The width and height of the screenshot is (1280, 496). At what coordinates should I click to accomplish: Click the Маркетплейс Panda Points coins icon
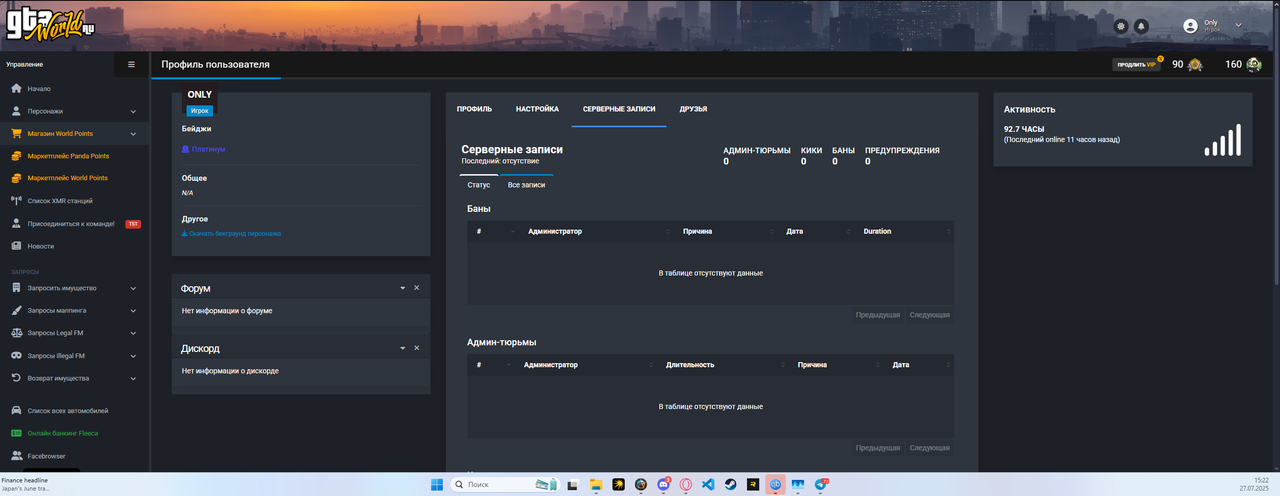(16, 156)
